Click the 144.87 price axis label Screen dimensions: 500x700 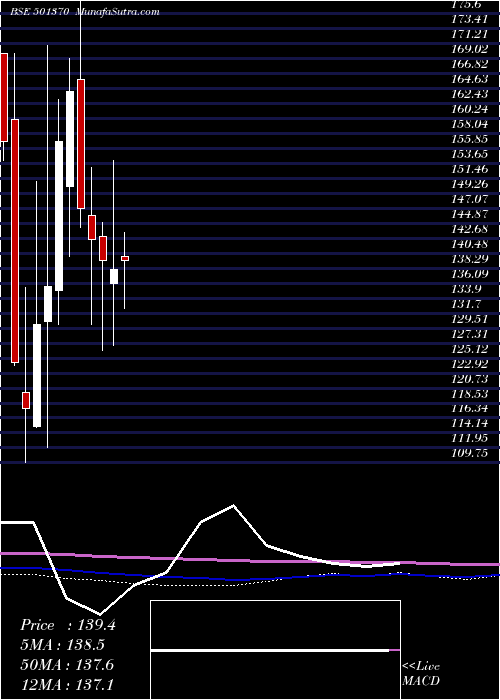tap(471, 214)
